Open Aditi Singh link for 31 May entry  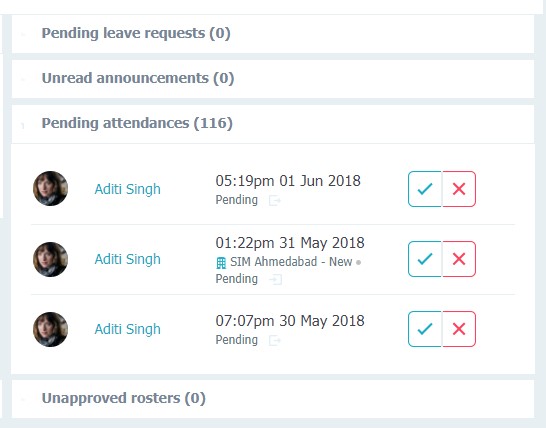point(127,259)
